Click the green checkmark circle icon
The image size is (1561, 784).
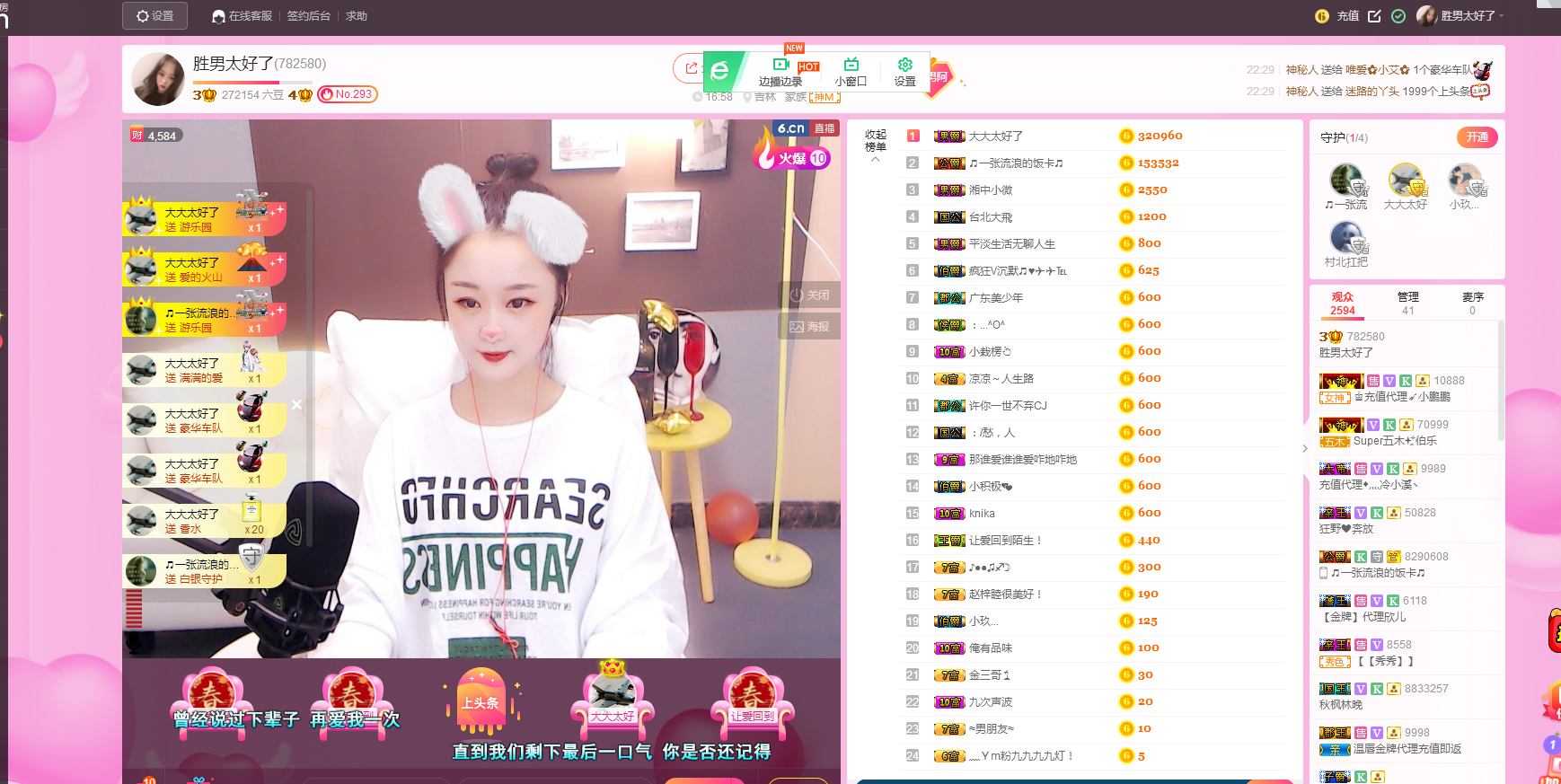pyautogui.click(x=1398, y=16)
